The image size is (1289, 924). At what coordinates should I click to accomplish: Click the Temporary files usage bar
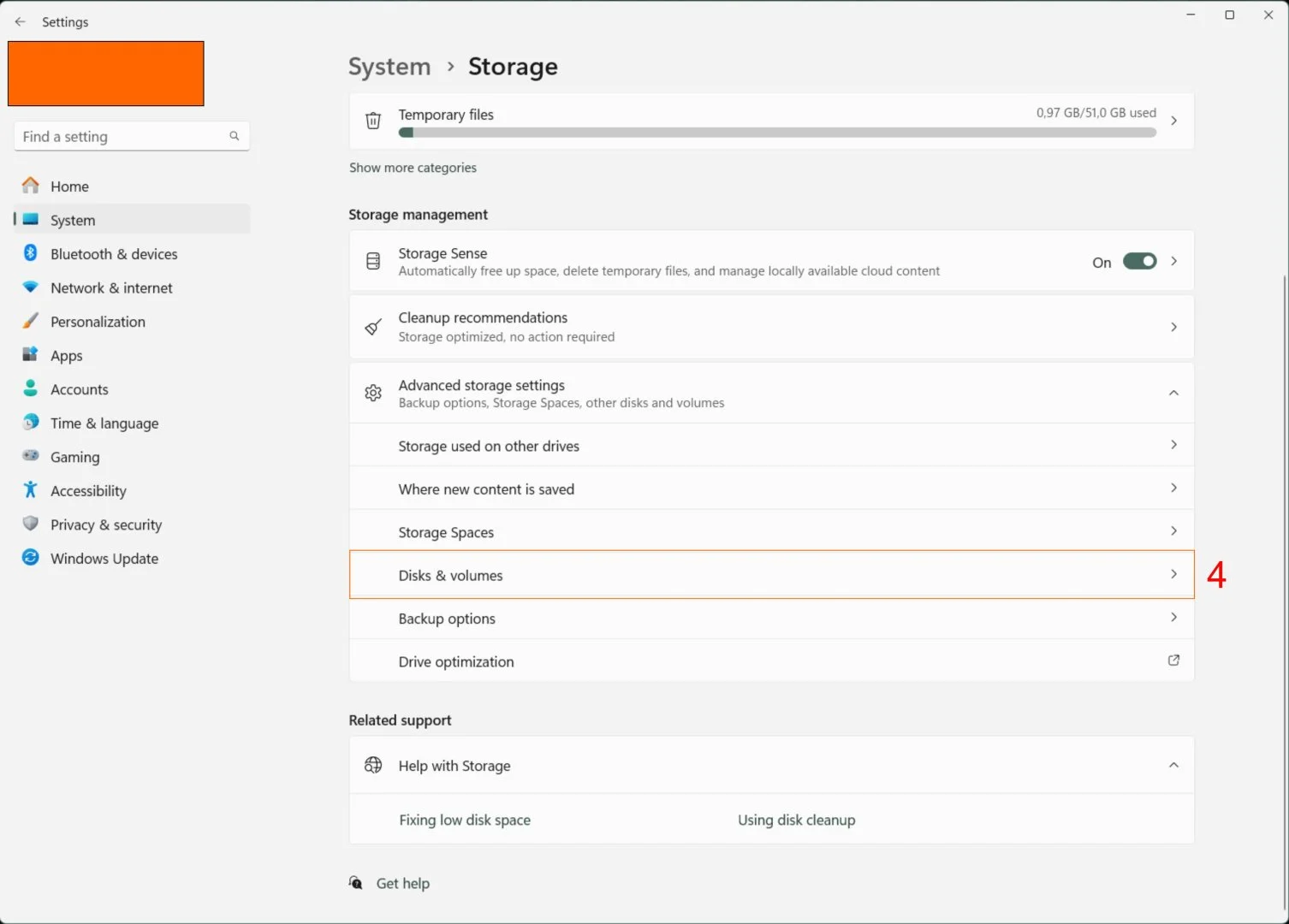pos(777,133)
